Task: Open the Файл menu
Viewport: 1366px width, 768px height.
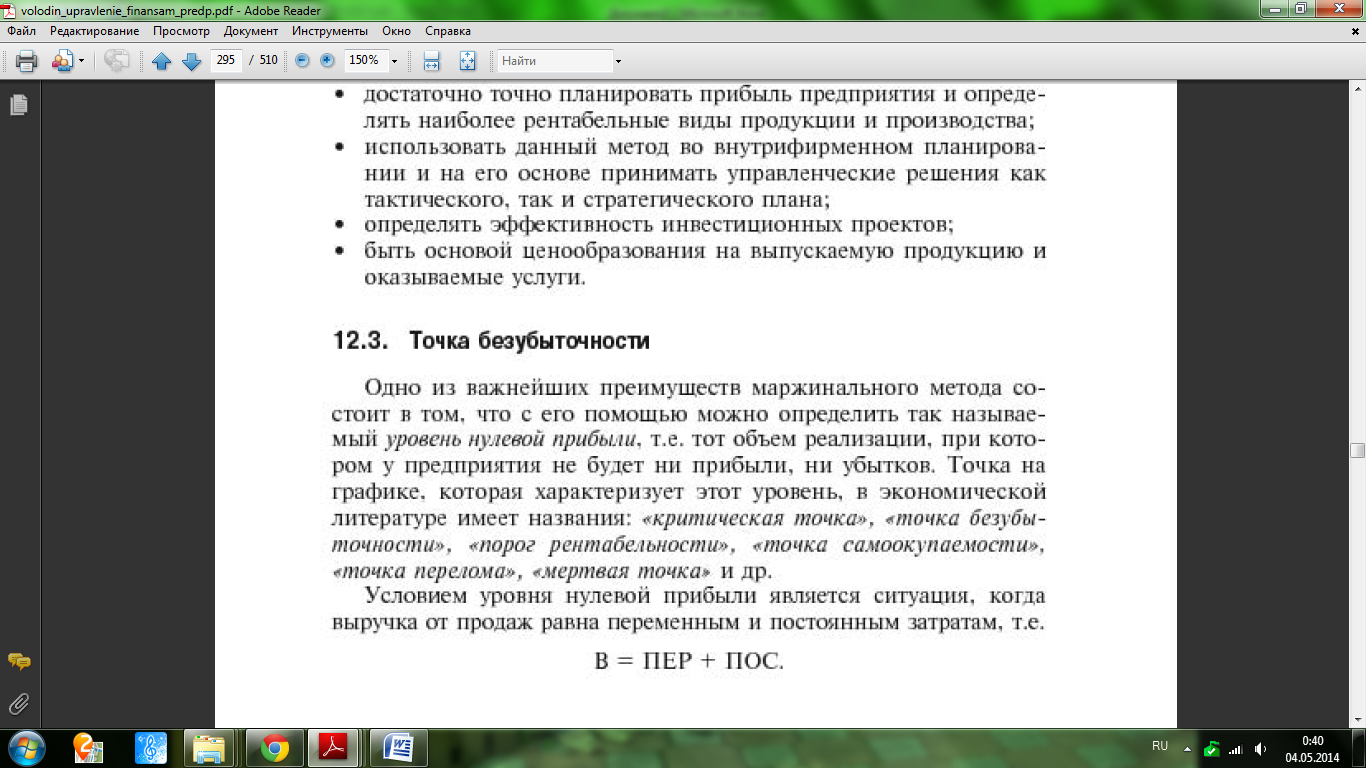Action: 21,31
